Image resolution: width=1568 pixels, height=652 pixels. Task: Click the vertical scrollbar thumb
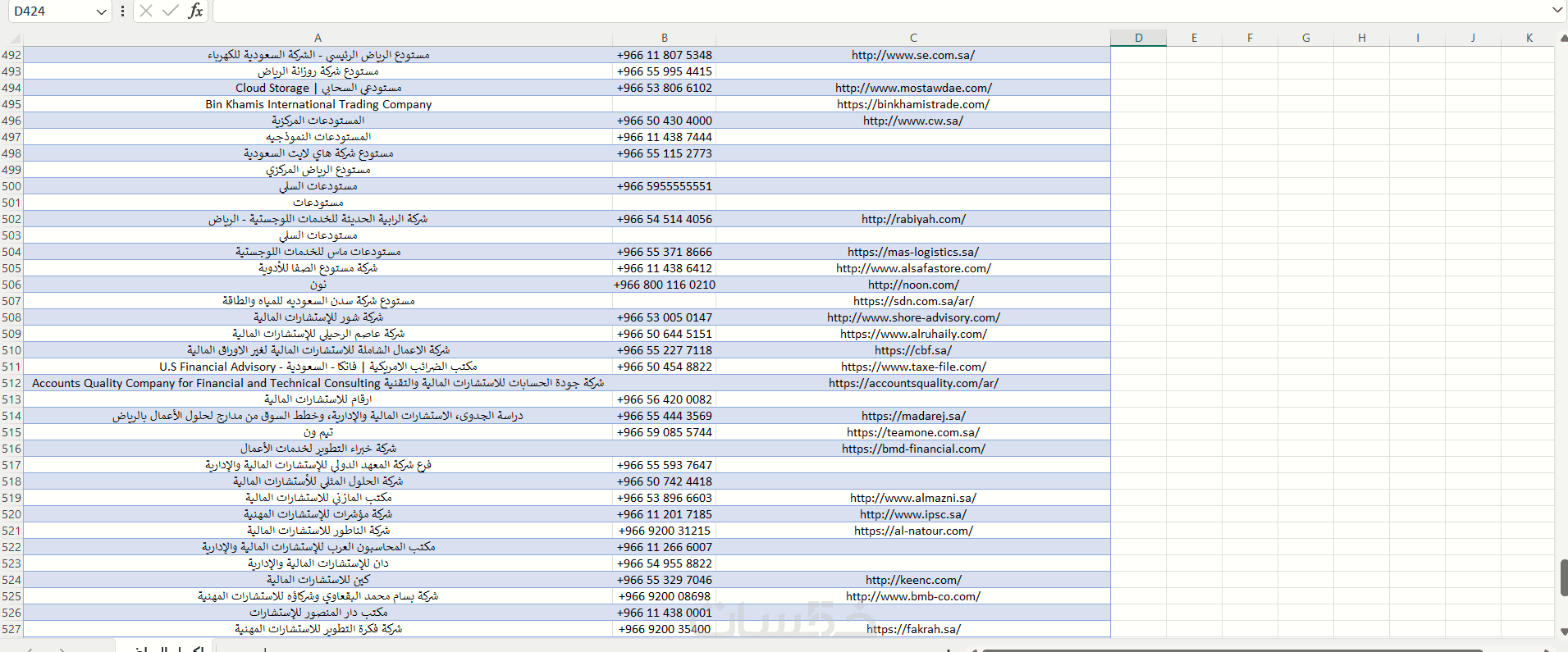coord(1563,577)
